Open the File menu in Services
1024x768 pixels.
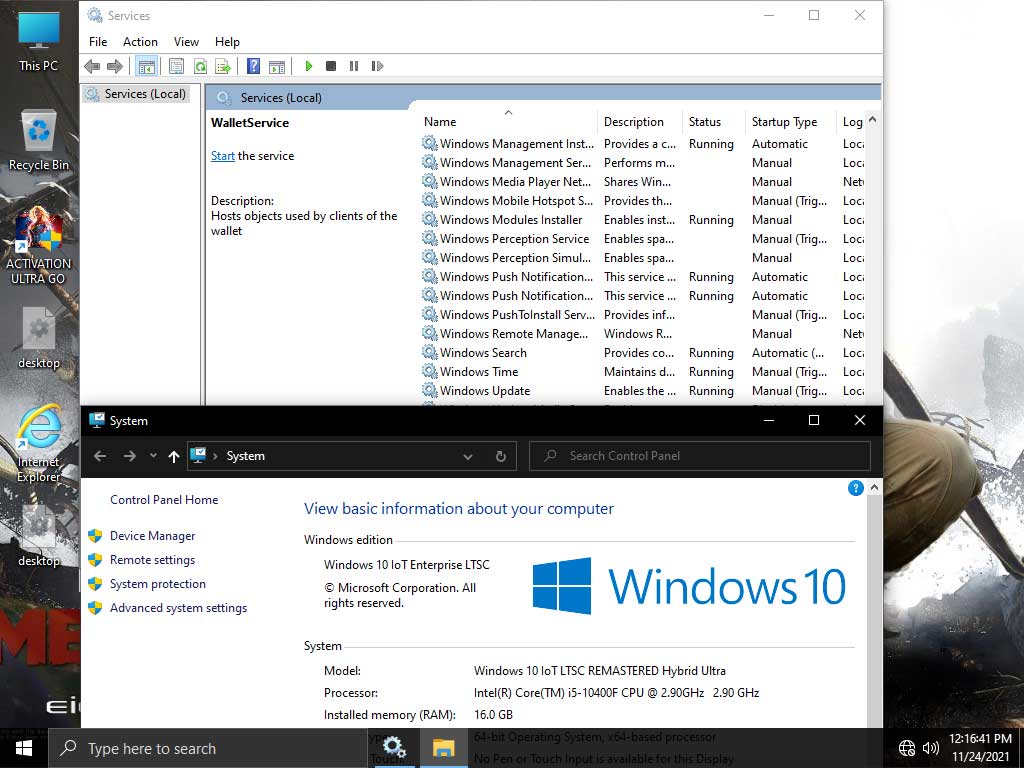(98, 42)
